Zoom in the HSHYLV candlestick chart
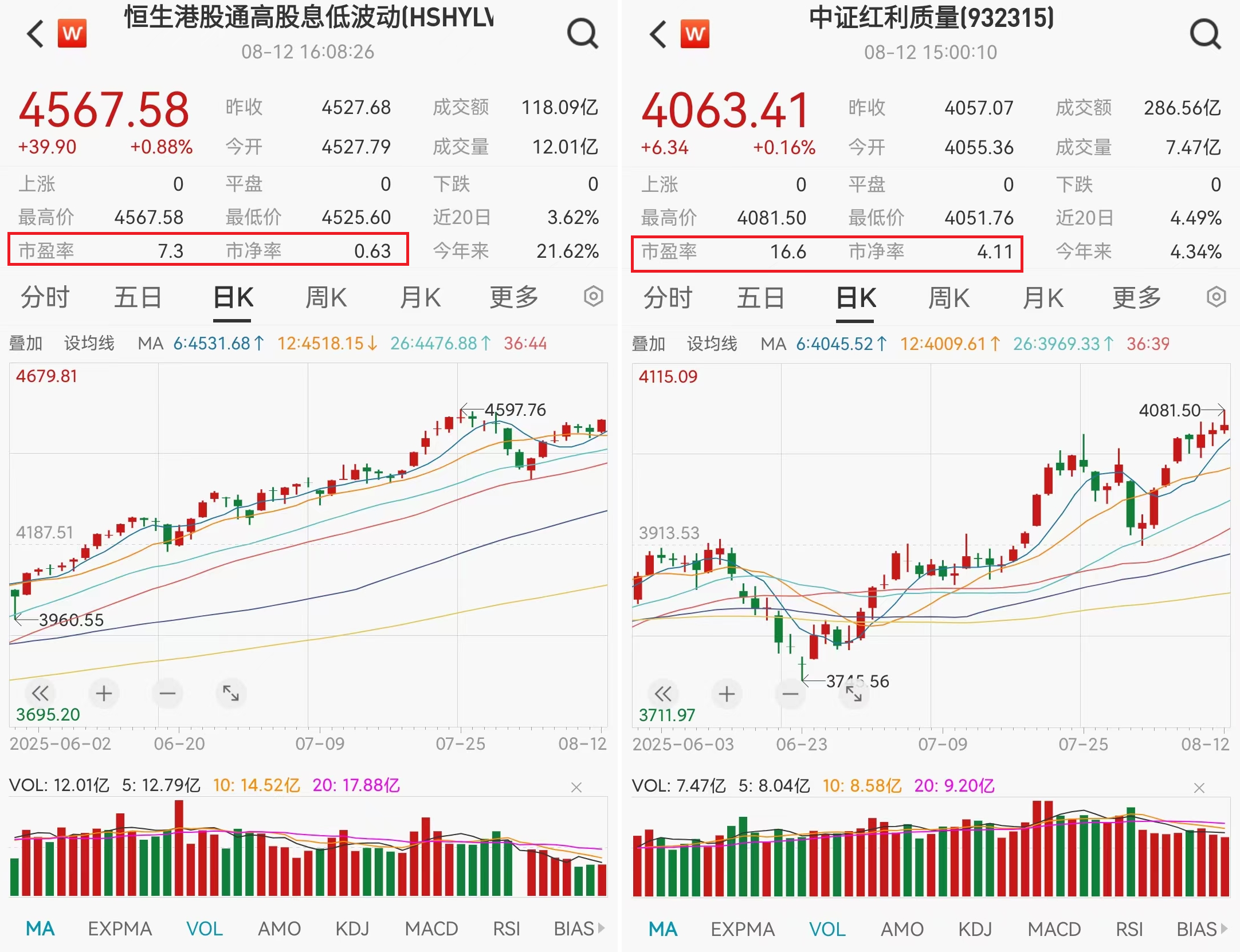Image resolution: width=1240 pixels, height=952 pixels. (x=104, y=694)
